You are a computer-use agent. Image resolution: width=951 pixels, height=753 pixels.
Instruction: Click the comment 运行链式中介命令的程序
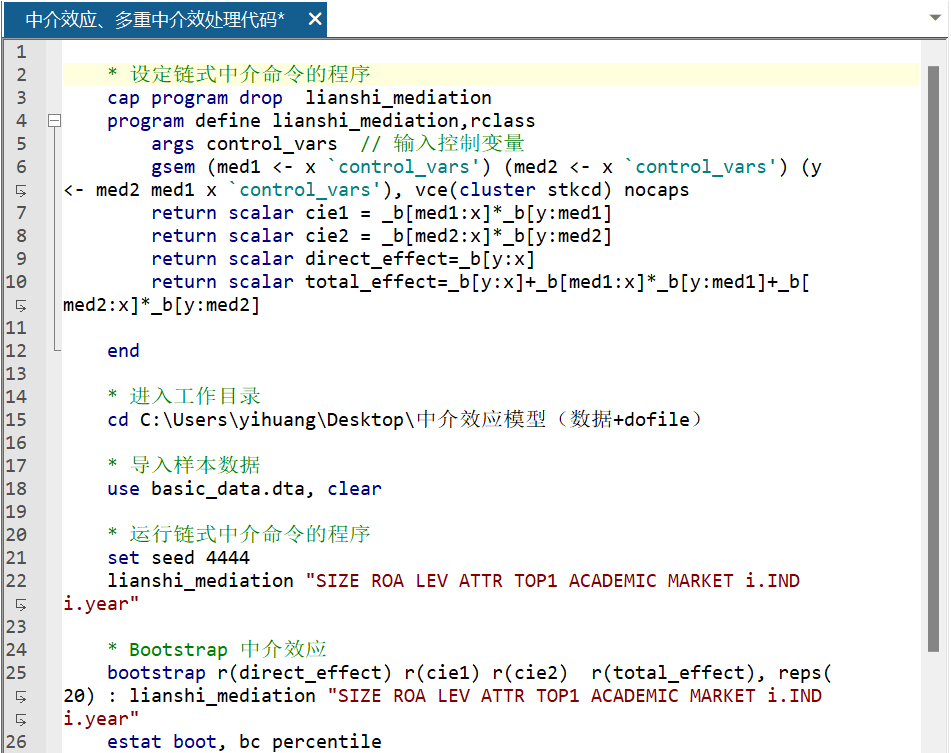239,535
